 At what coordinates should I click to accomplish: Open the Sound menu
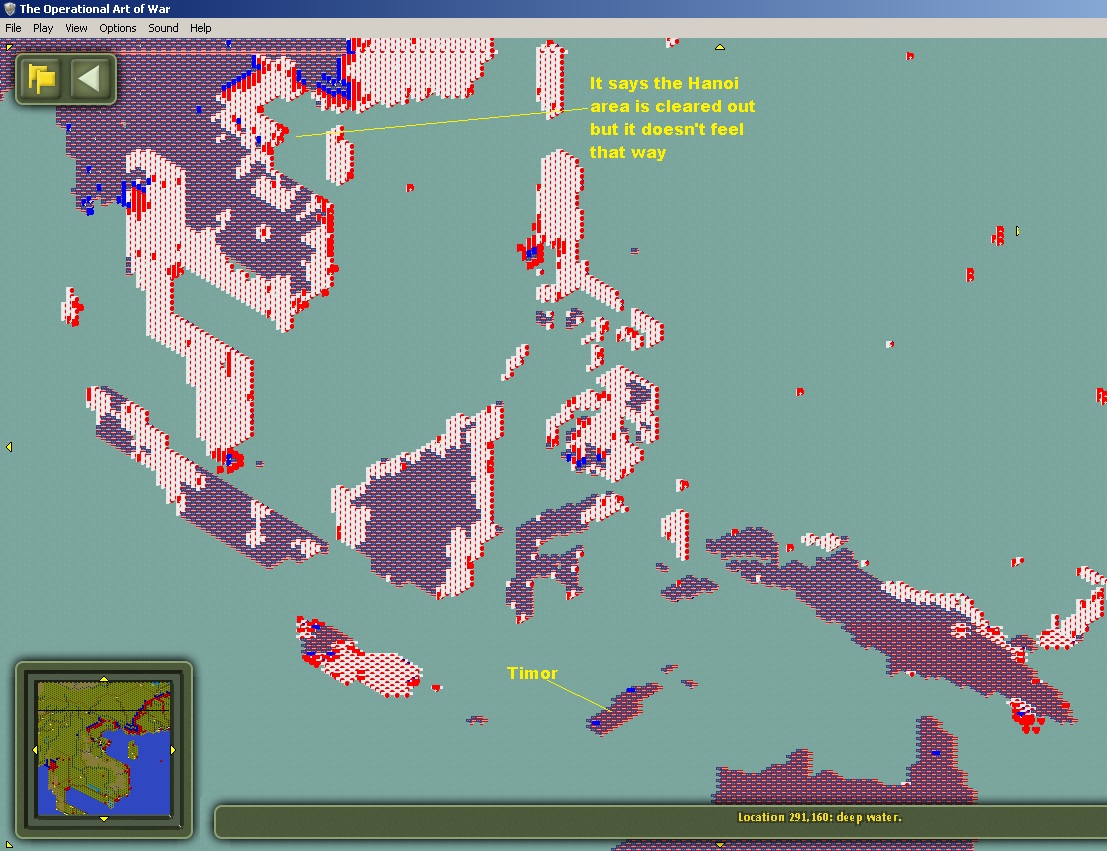(x=163, y=28)
